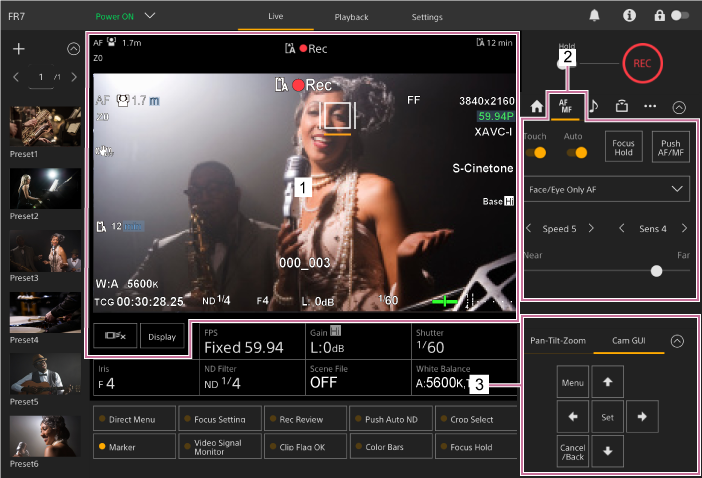
Task: Open the Face/Eye Only AF dropdown
Action: click(x=606, y=188)
